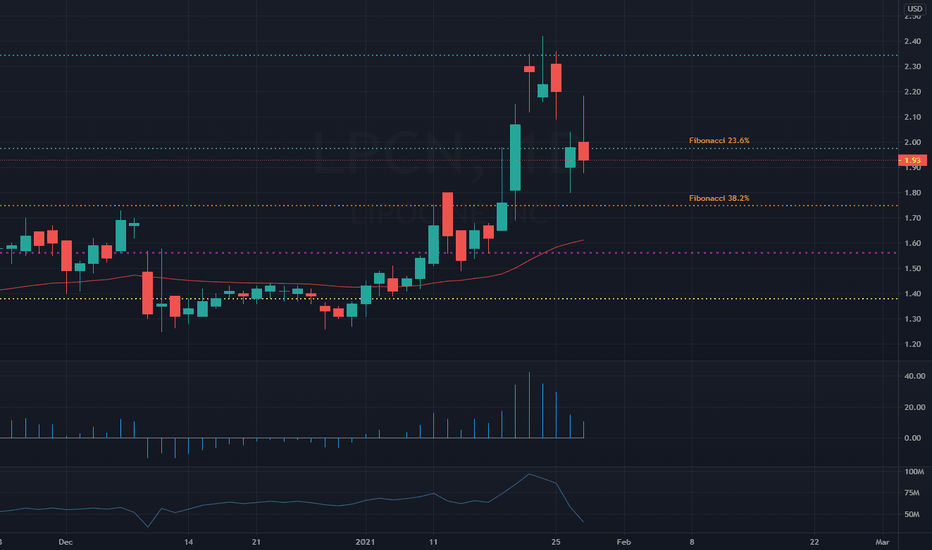The width and height of the screenshot is (932, 550).
Task: Click the USD currency button
Action: pos(915,9)
